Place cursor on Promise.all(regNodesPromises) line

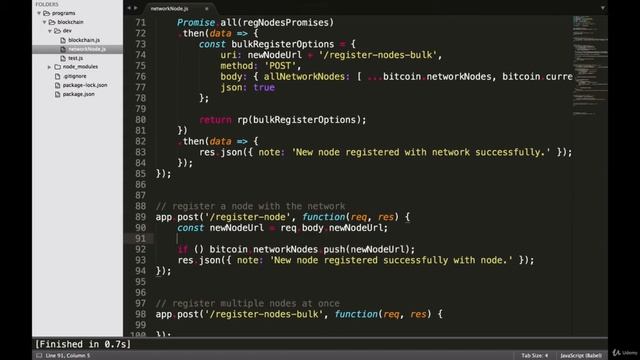click(255, 22)
